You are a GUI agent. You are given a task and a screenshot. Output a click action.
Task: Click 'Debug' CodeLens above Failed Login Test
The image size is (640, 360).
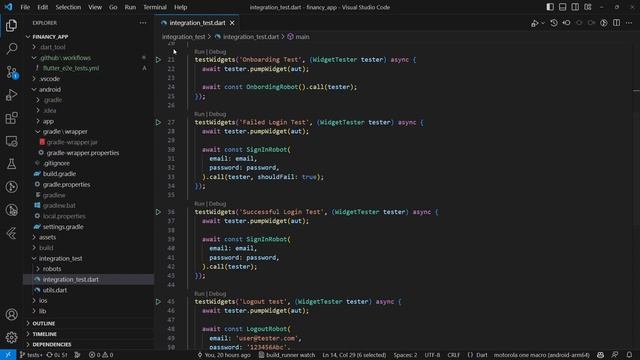click(218, 114)
